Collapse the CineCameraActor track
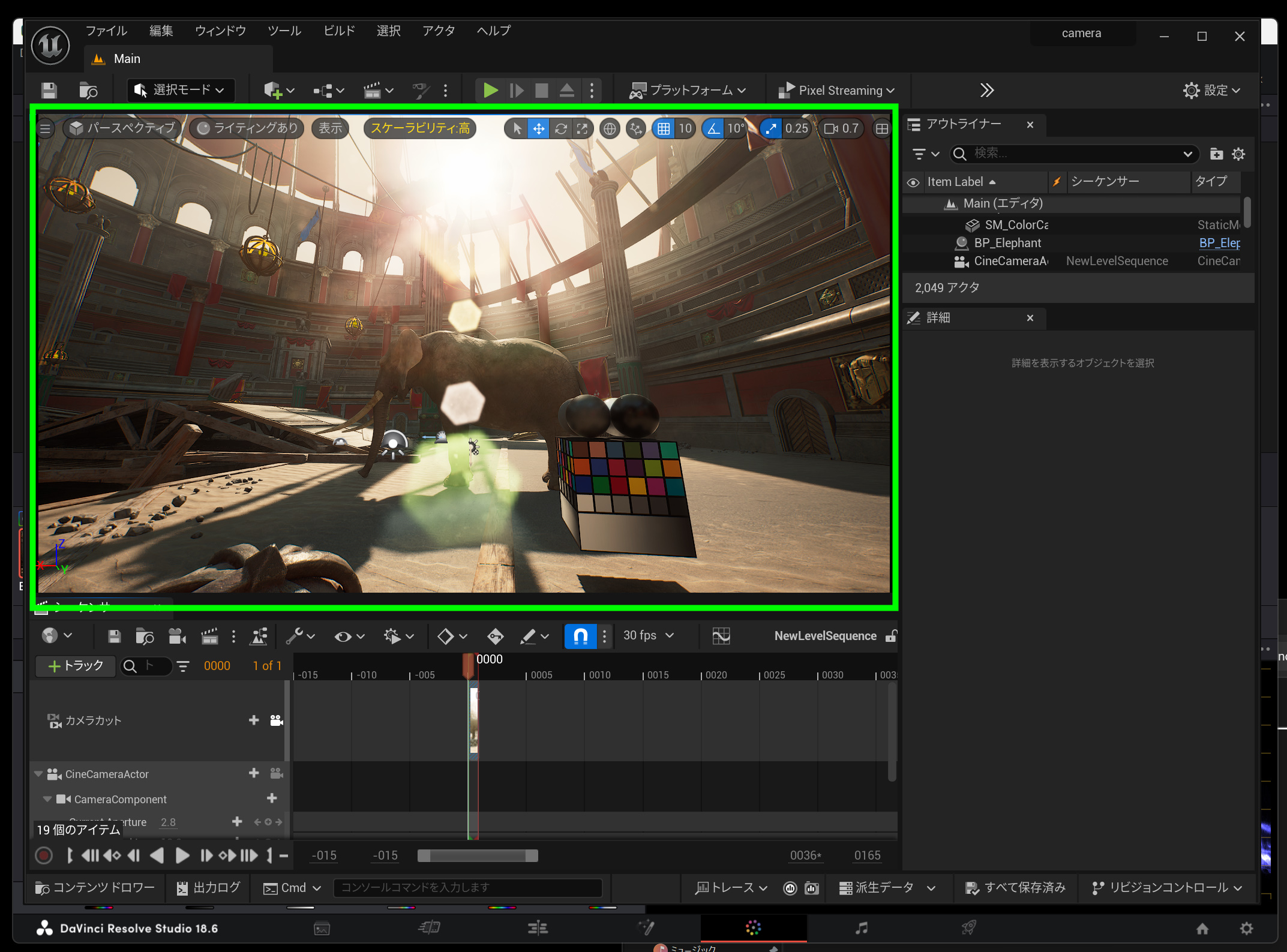Viewport: 1287px width, 952px height. pyautogui.click(x=38, y=774)
